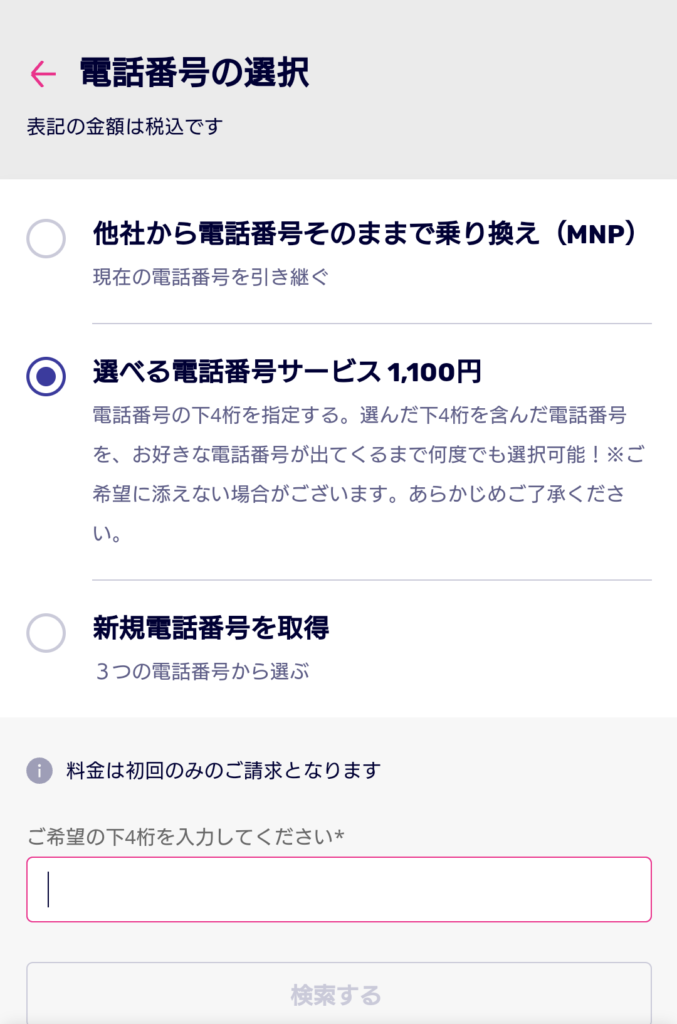The width and height of the screenshot is (677, 1024).
Task: Choose the 新規電話番号を取得 option label
Action: [x=211, y=628]
